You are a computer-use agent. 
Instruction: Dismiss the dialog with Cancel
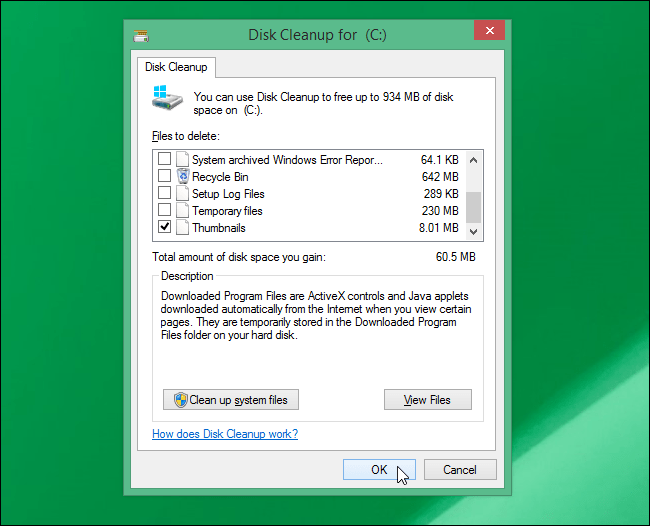pos(460,470)
